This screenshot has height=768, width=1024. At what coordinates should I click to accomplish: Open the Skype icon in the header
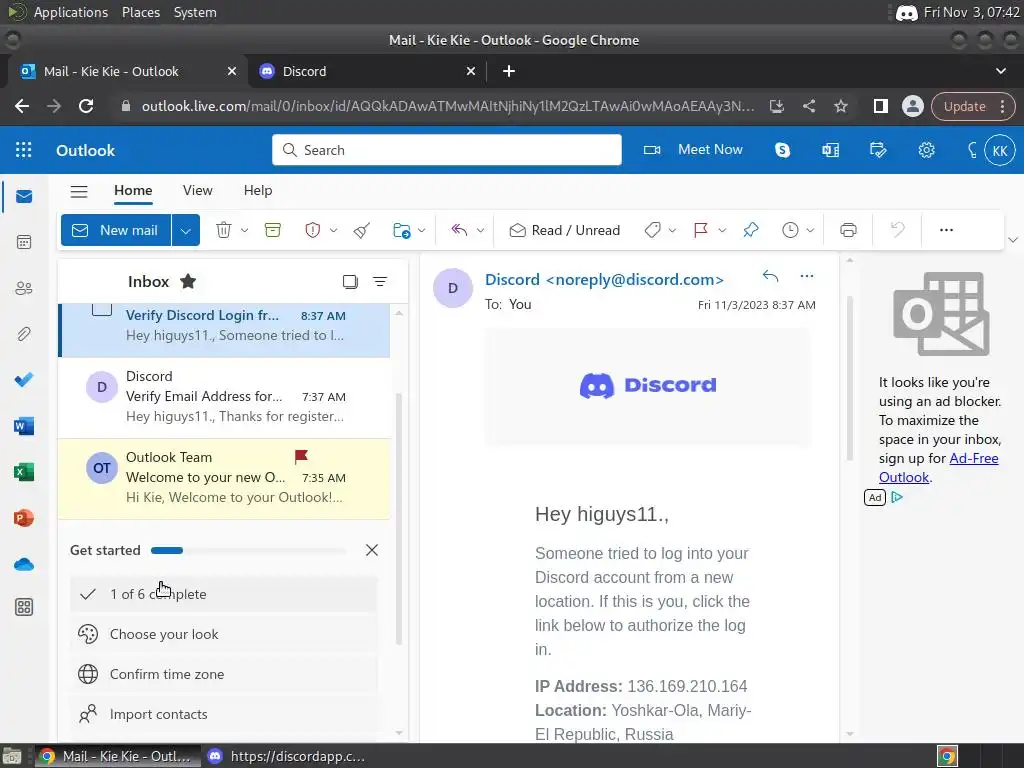(782, 150)
